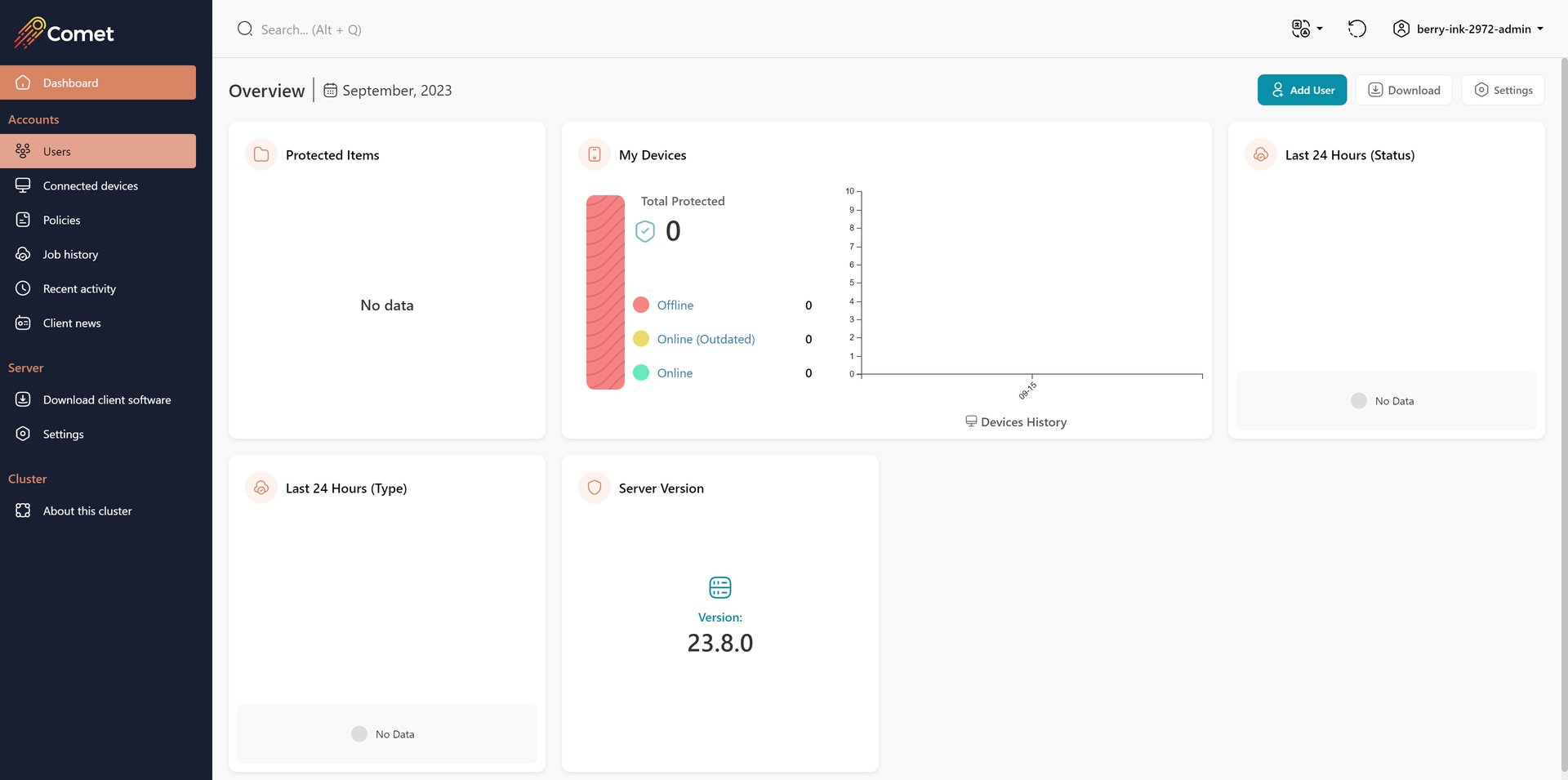
Task: Click the My Devices panel icon
Action: pyautogui.click(x=595, y=154)
